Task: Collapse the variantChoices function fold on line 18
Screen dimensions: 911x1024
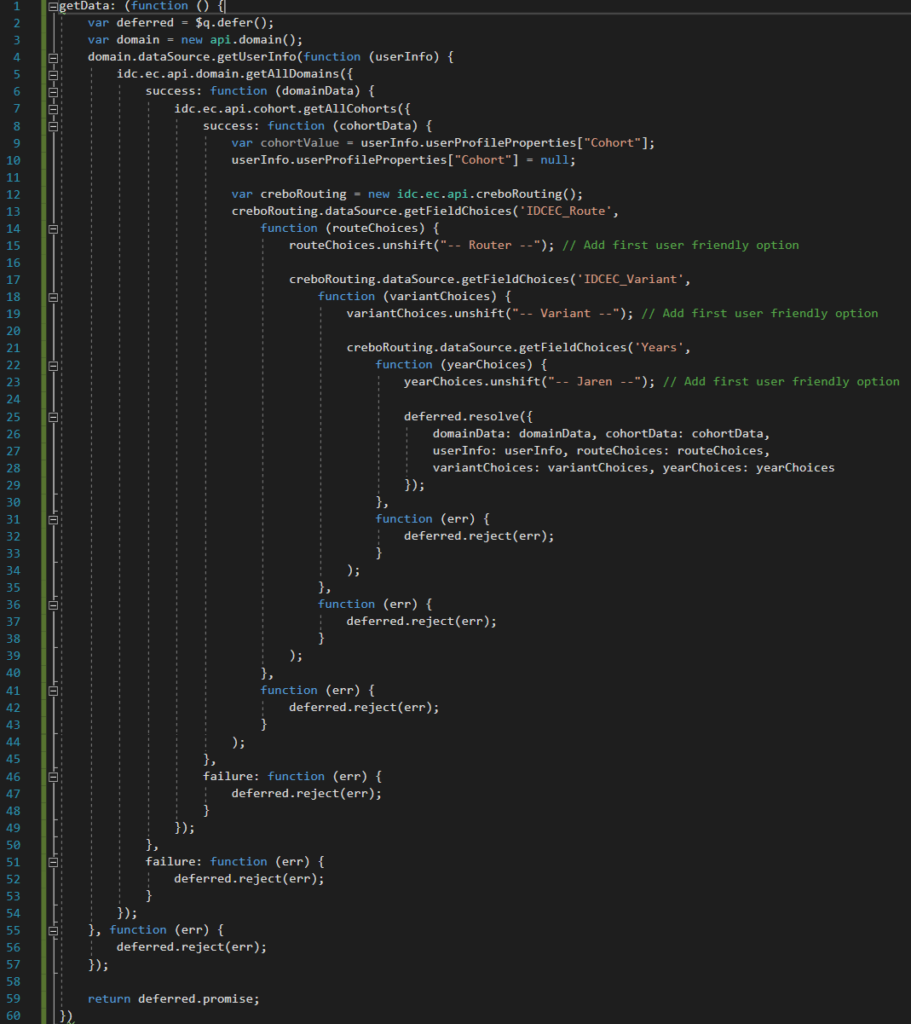Action: (x=53, y=297)
